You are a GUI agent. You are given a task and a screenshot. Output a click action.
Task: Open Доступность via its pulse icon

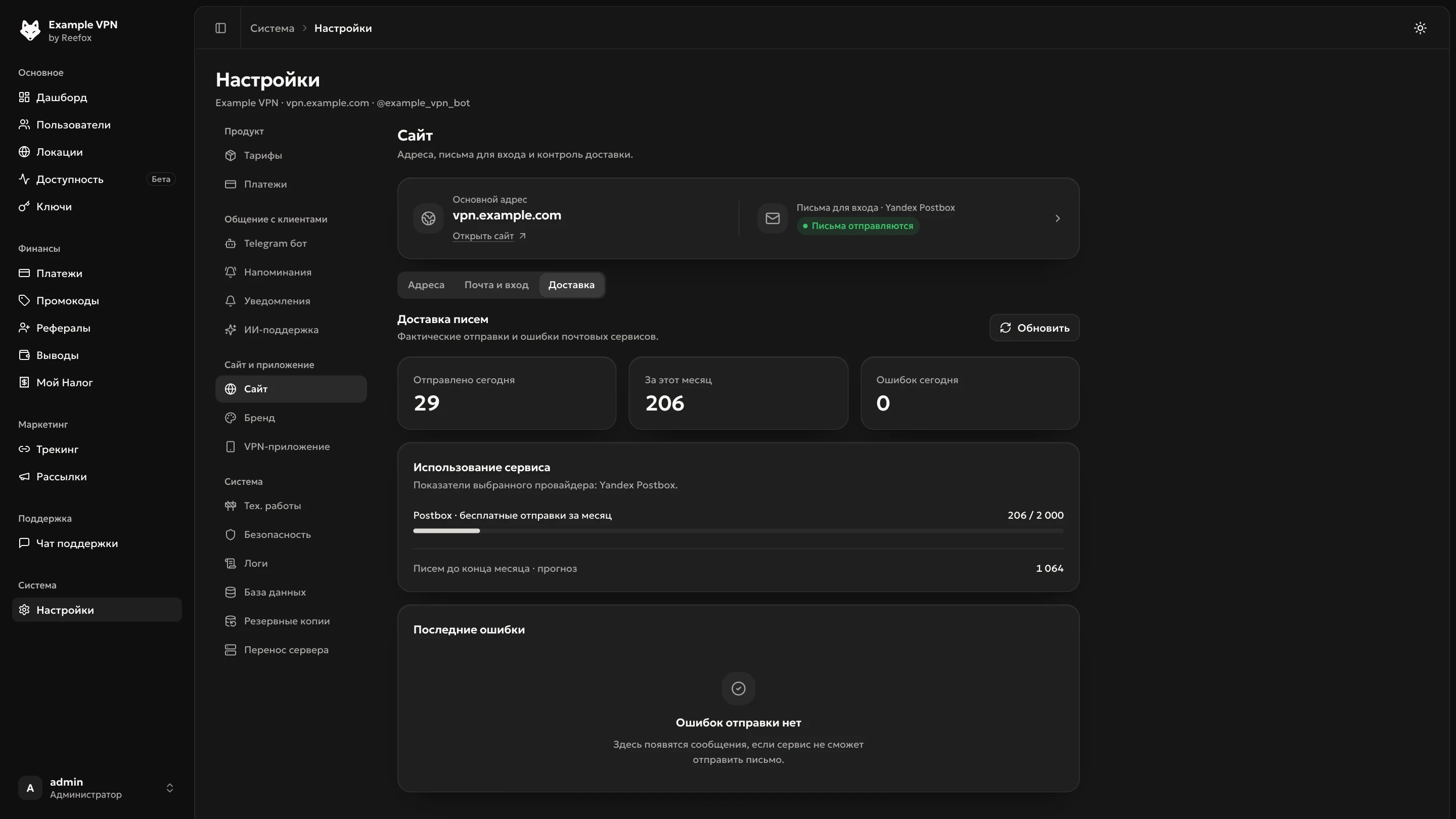point(24,179)
